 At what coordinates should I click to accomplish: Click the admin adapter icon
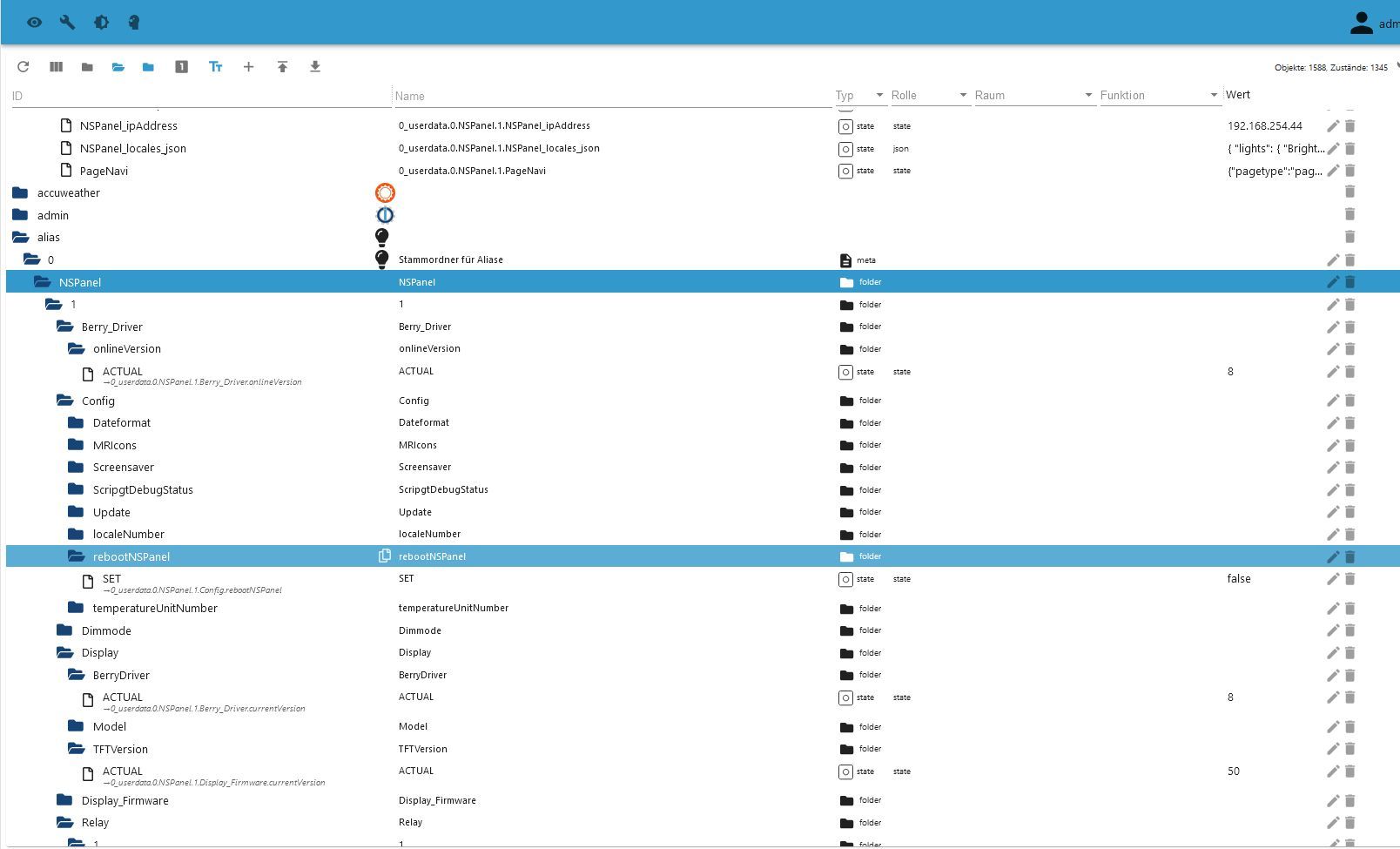point(385,214)
